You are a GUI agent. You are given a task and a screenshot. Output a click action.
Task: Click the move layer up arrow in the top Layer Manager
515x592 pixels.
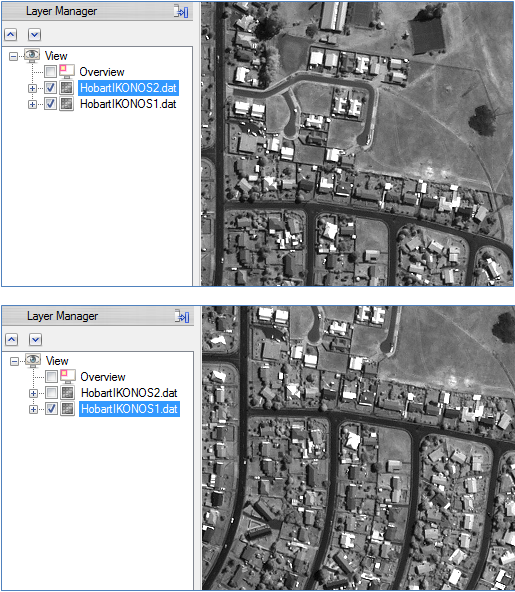click(11, 35)
